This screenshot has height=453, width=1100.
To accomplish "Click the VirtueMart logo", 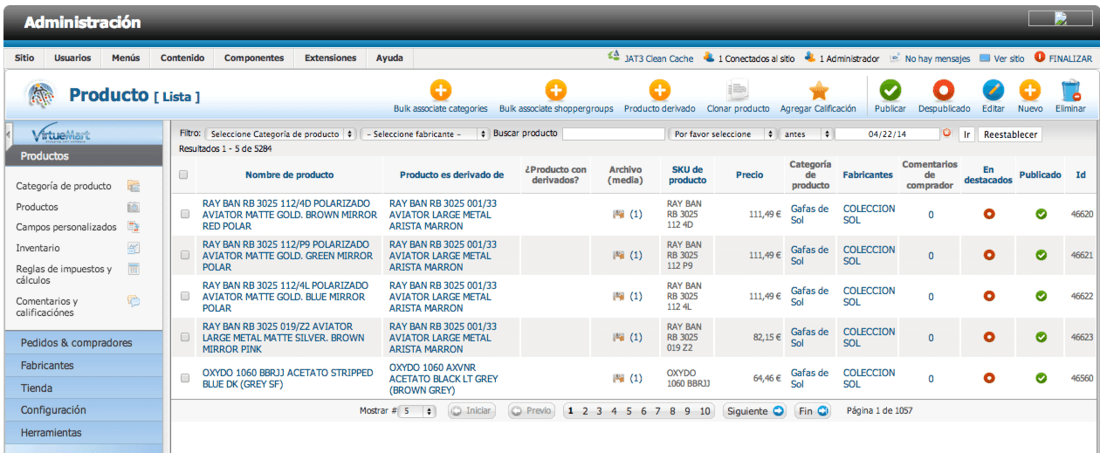I will tap(61, 135).
